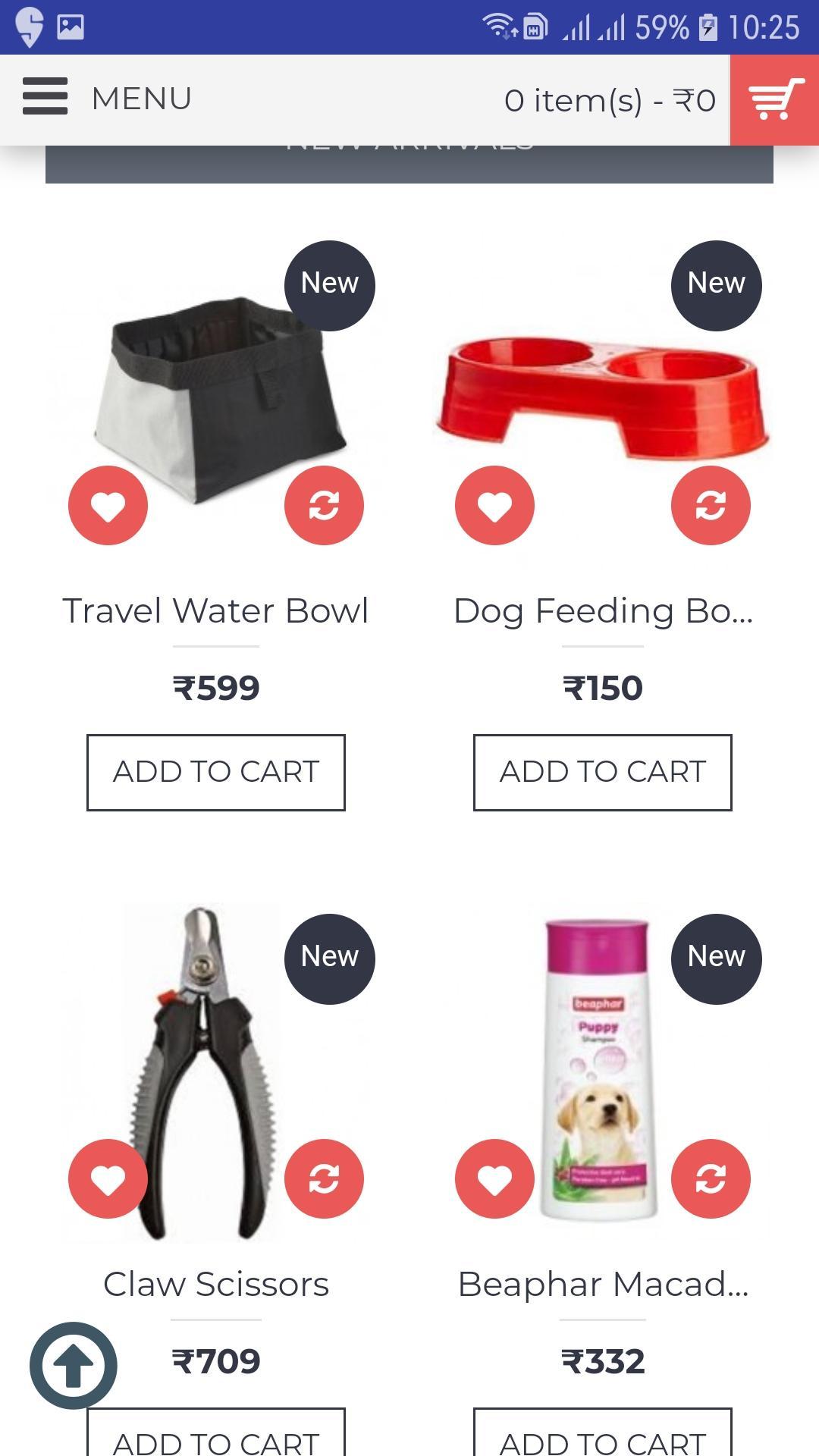View cart summary 0 item(s) - ₹0
This screenshot has width=819, height=1456.
(x=610, y=101)
